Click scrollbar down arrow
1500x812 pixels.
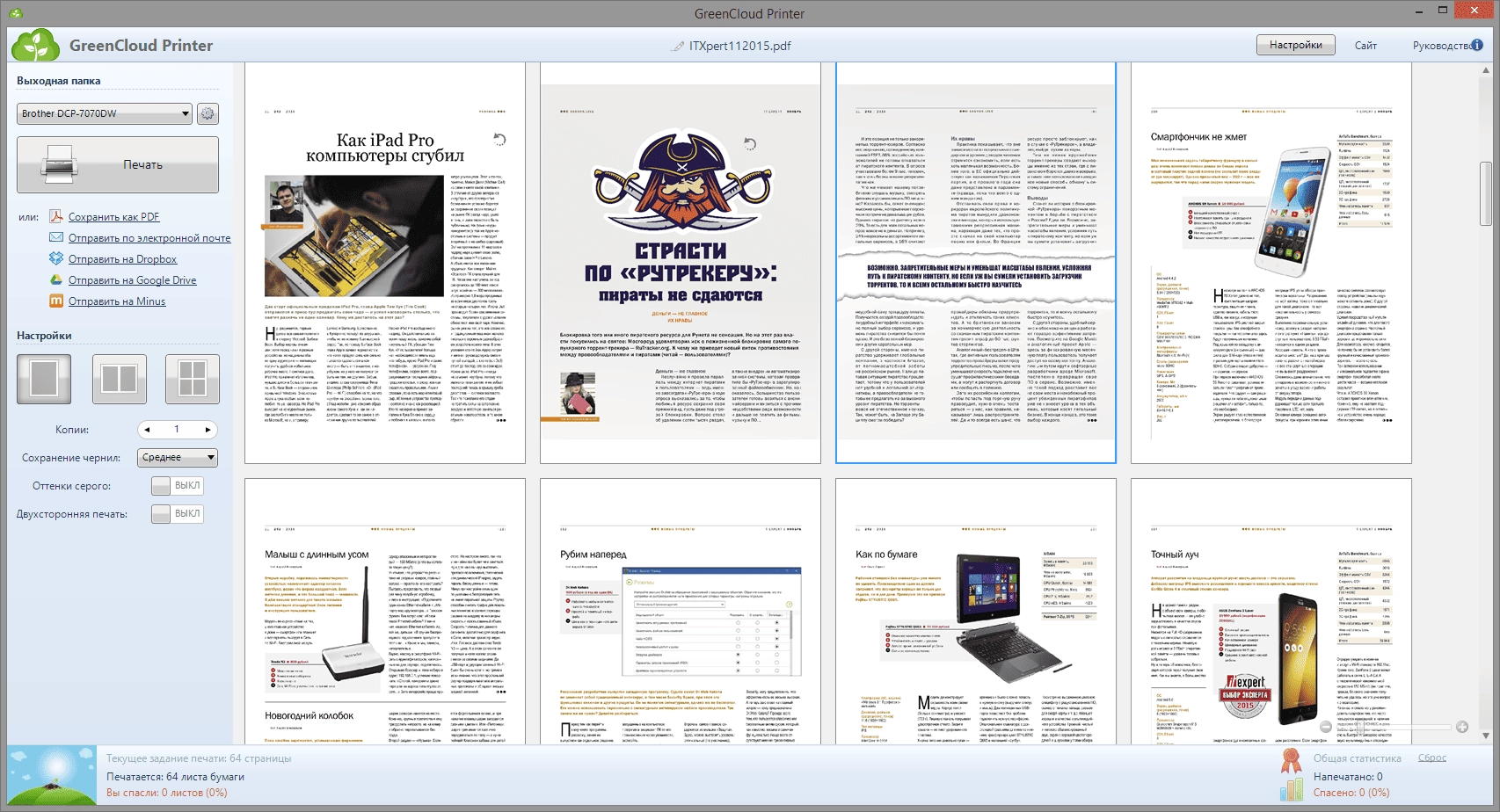[1486, 736]
